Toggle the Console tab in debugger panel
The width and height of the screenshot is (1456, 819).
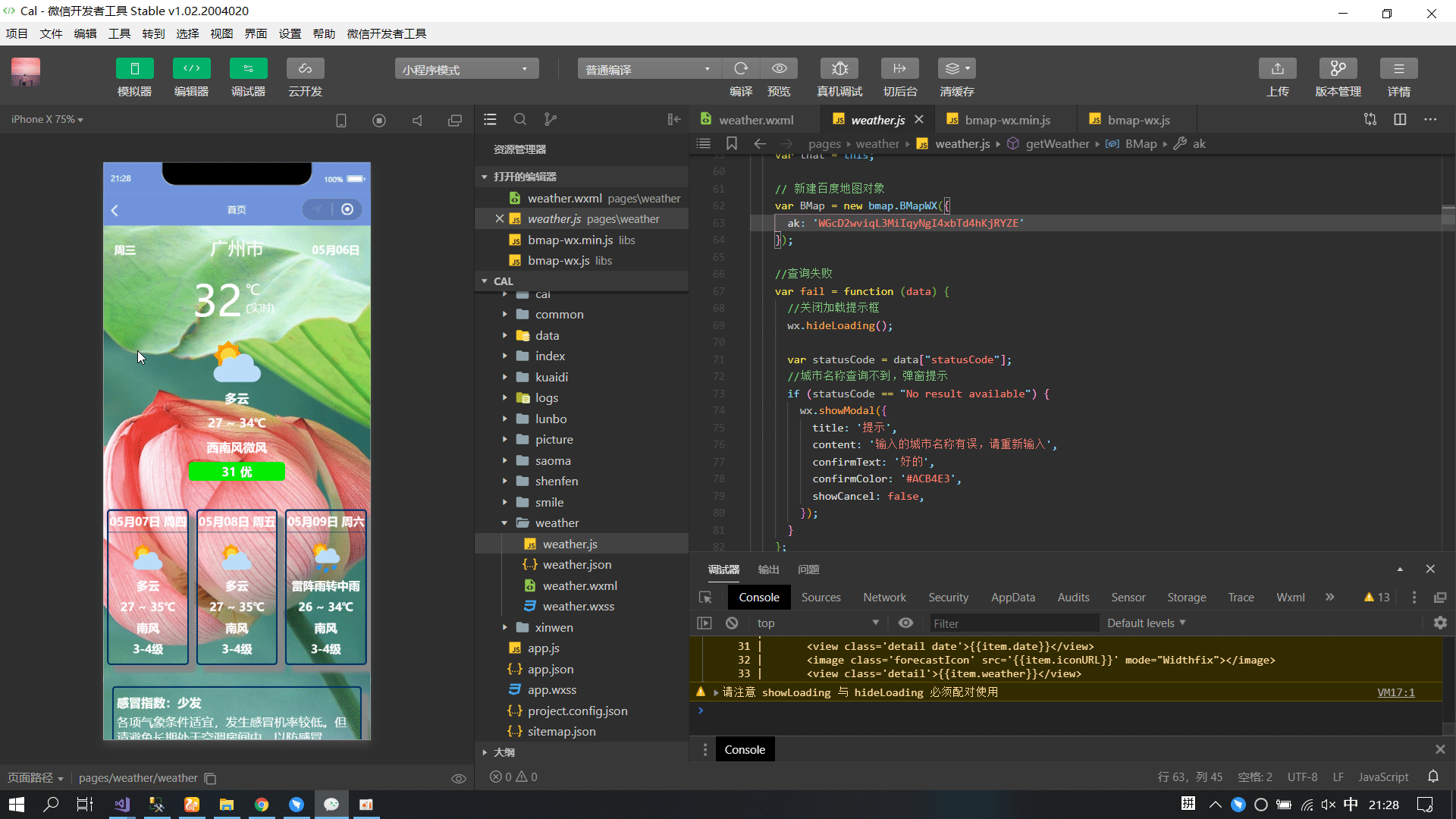pyautogui.click(x=758, y=596)
